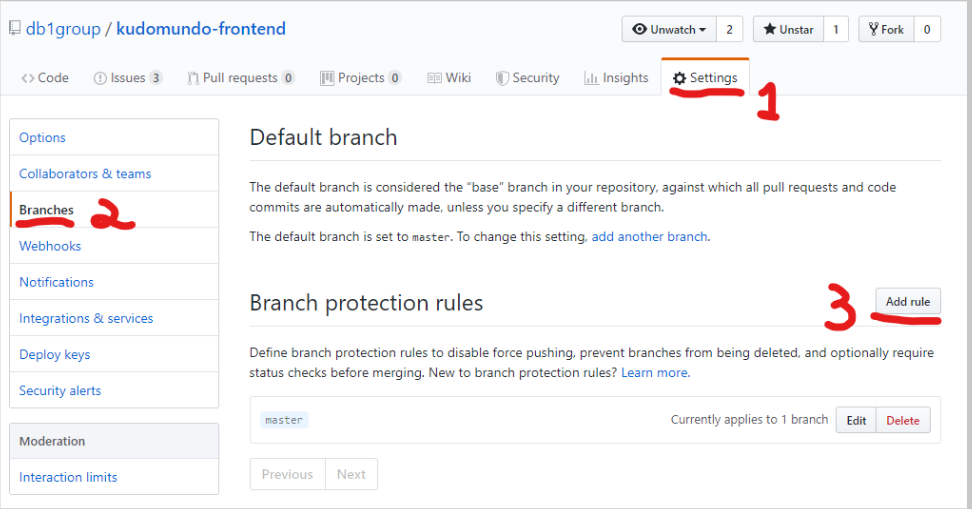
Task: Open the Security tab
Action: [528, 77]
